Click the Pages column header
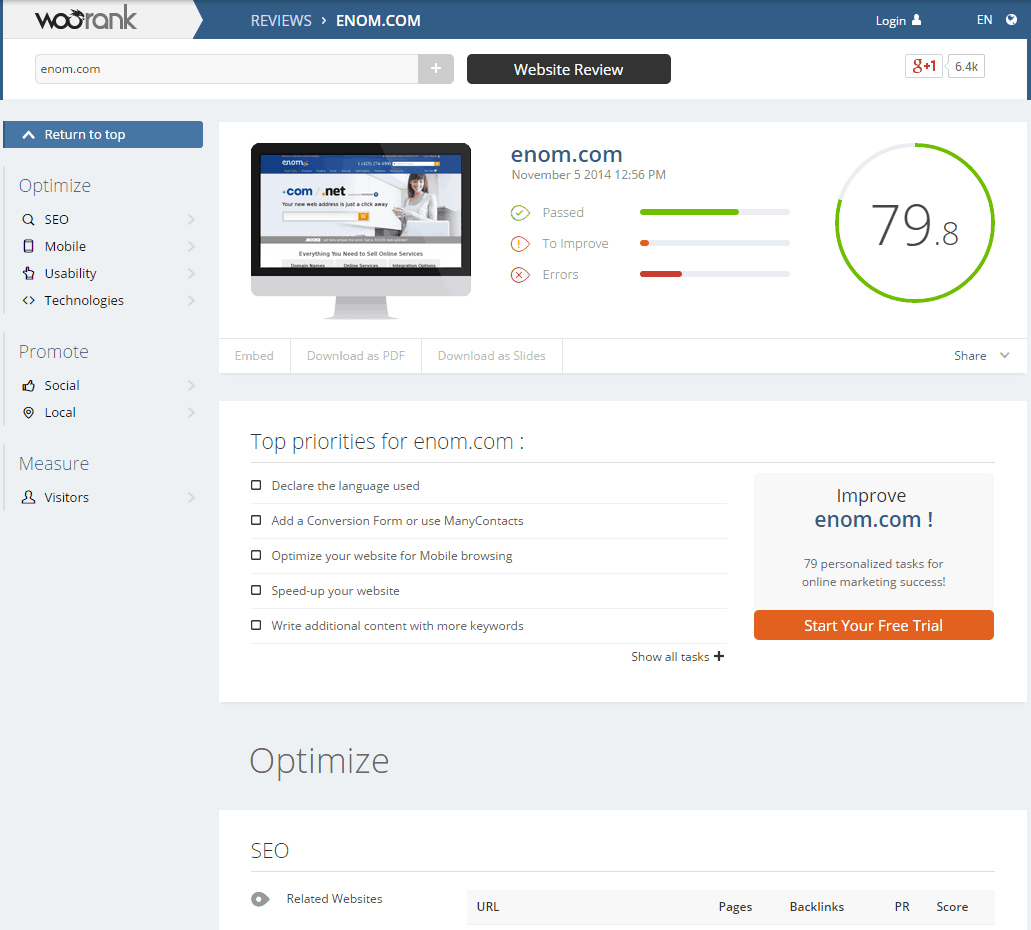The width and height of the screenshot is (1031, 930). (735, 906)
